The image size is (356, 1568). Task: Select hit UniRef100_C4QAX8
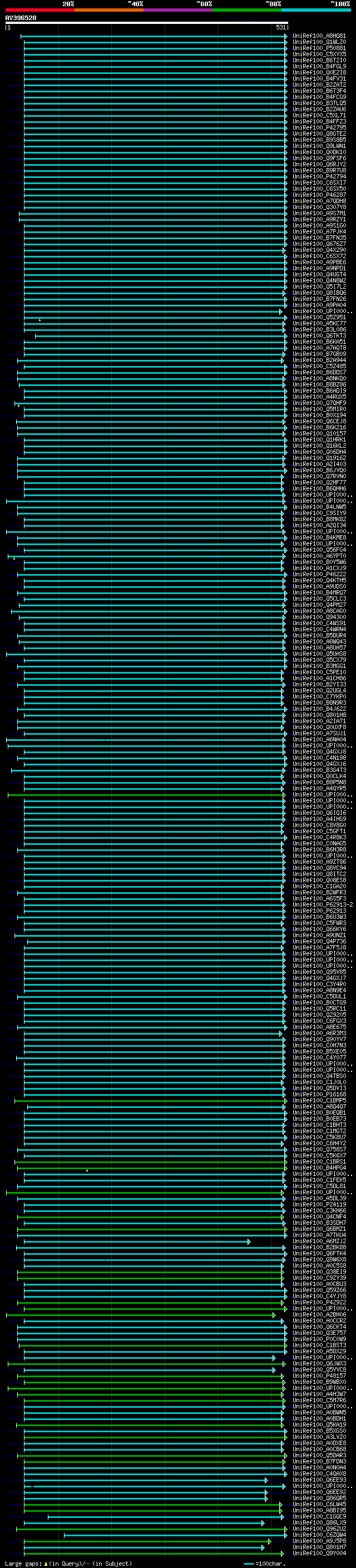click(x=319, y=1473)
